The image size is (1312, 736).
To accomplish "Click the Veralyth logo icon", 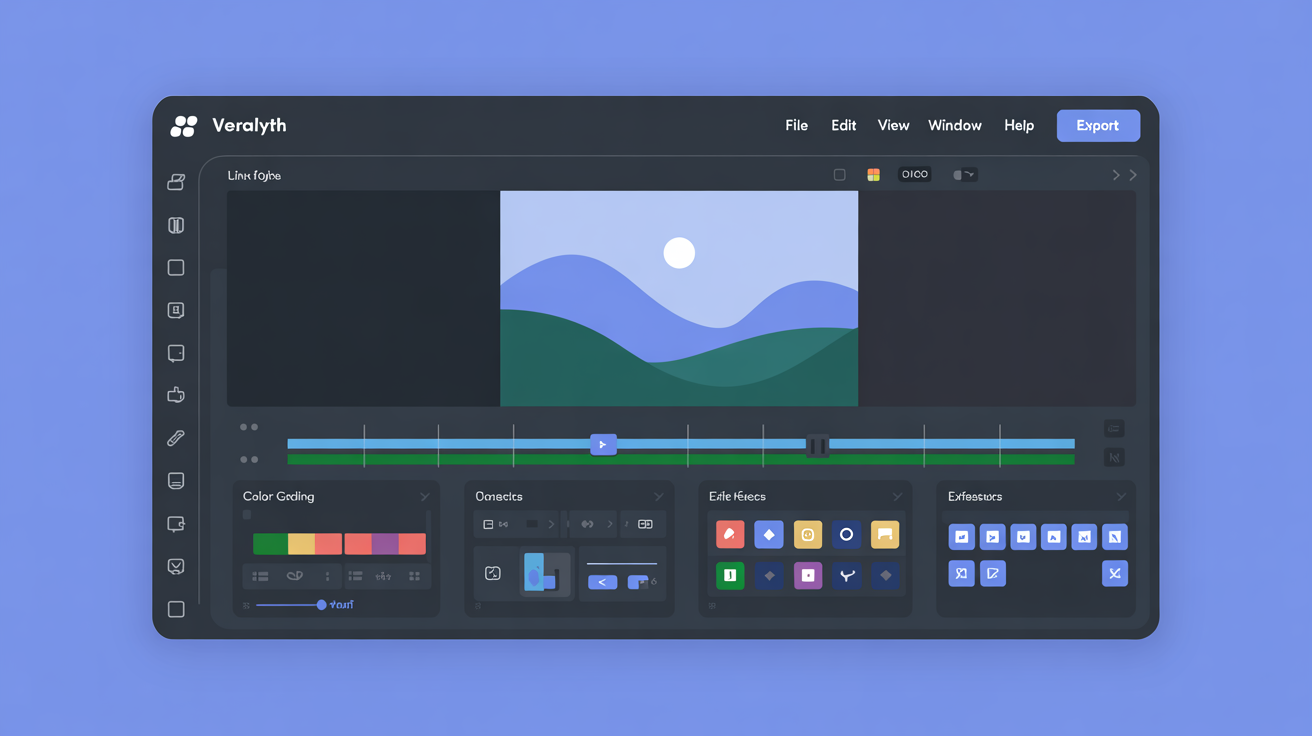I will coord(184,125).
